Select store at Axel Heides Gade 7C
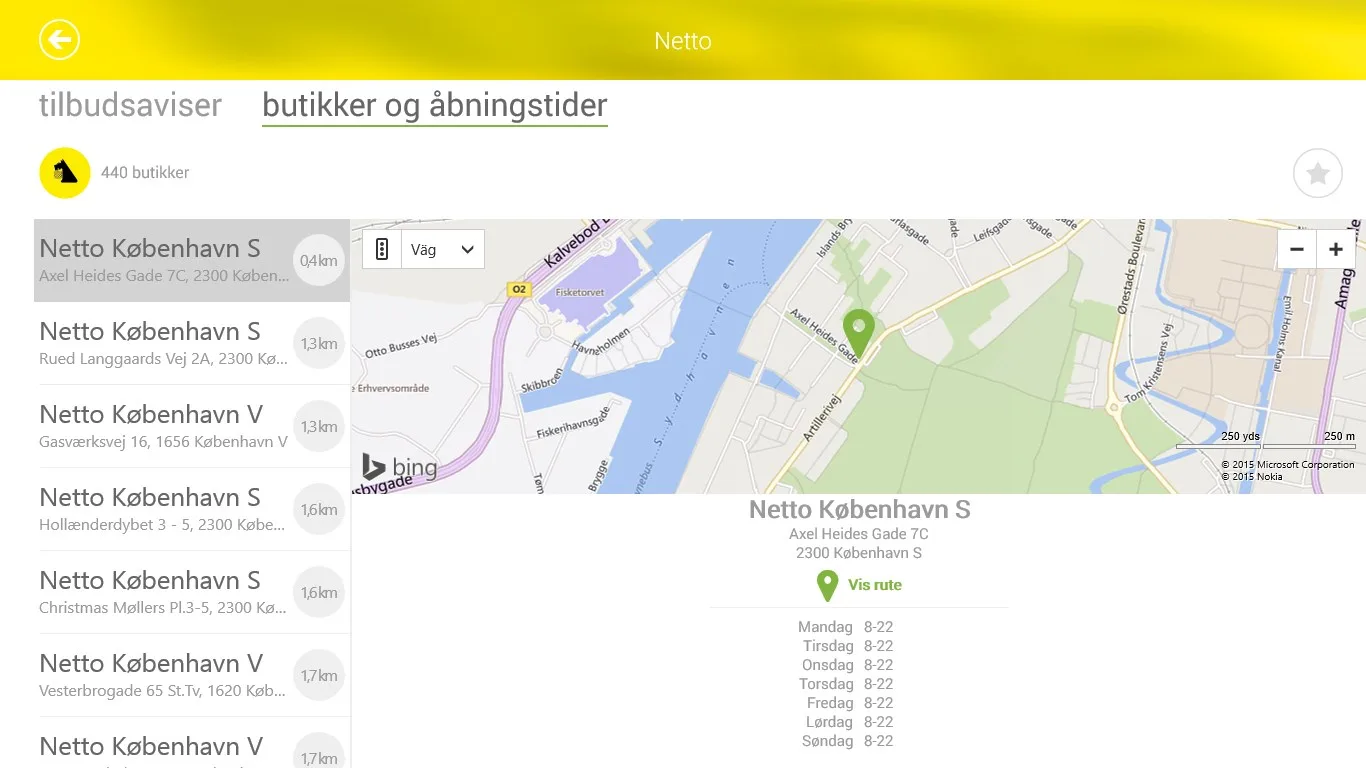1366x768 pixels. pos(192,261)
